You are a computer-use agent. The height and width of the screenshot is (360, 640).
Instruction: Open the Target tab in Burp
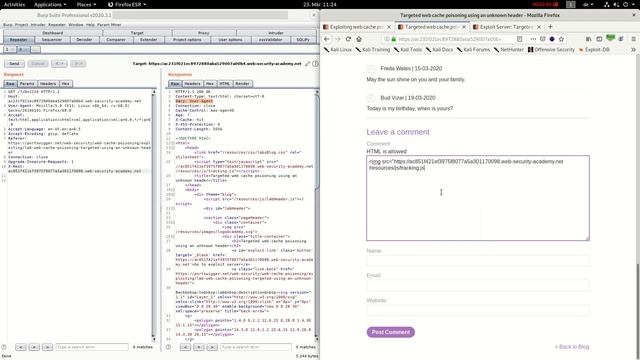(x=137, y=33)
